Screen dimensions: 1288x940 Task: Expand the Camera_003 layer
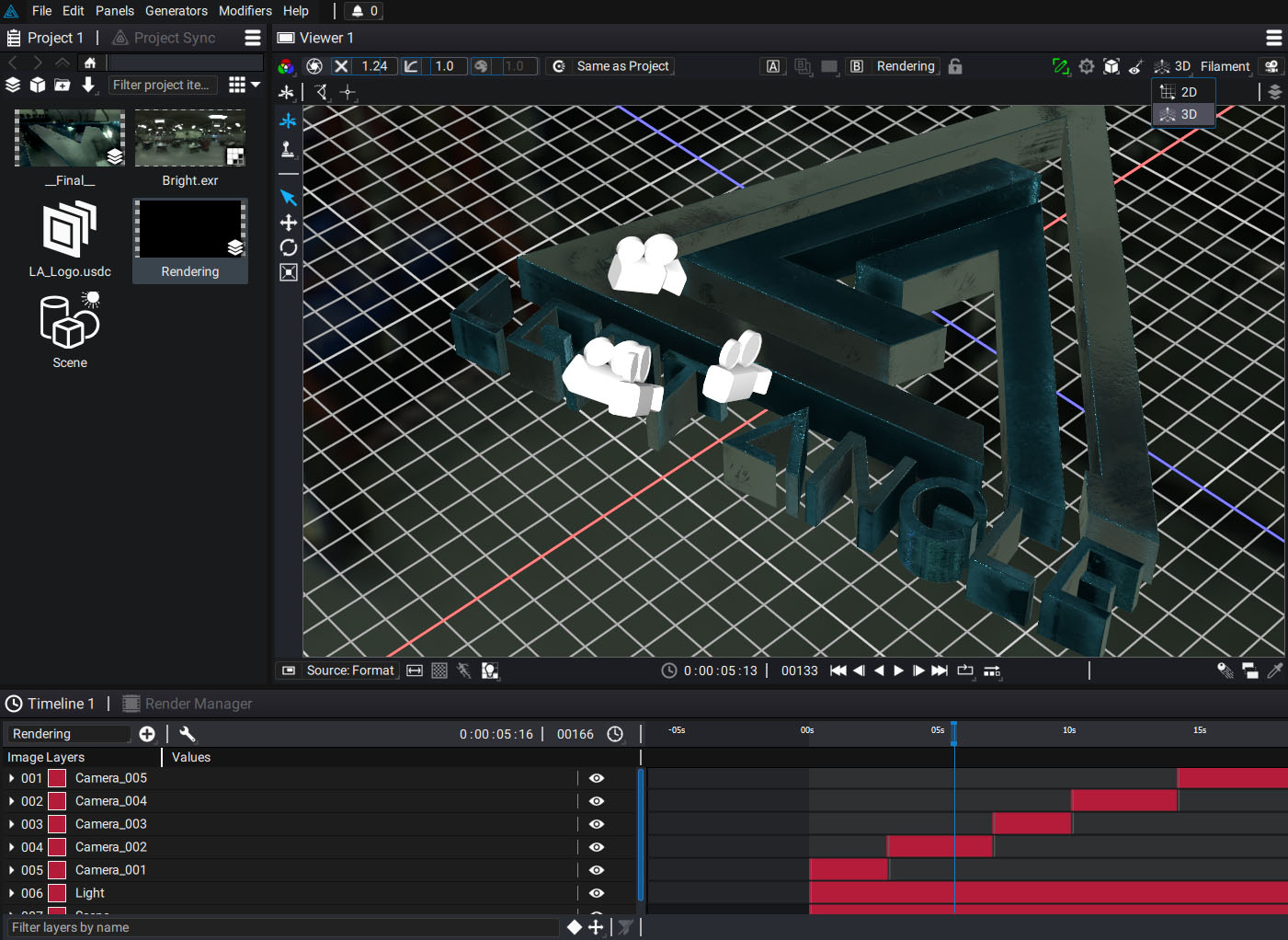coord(11,824)
